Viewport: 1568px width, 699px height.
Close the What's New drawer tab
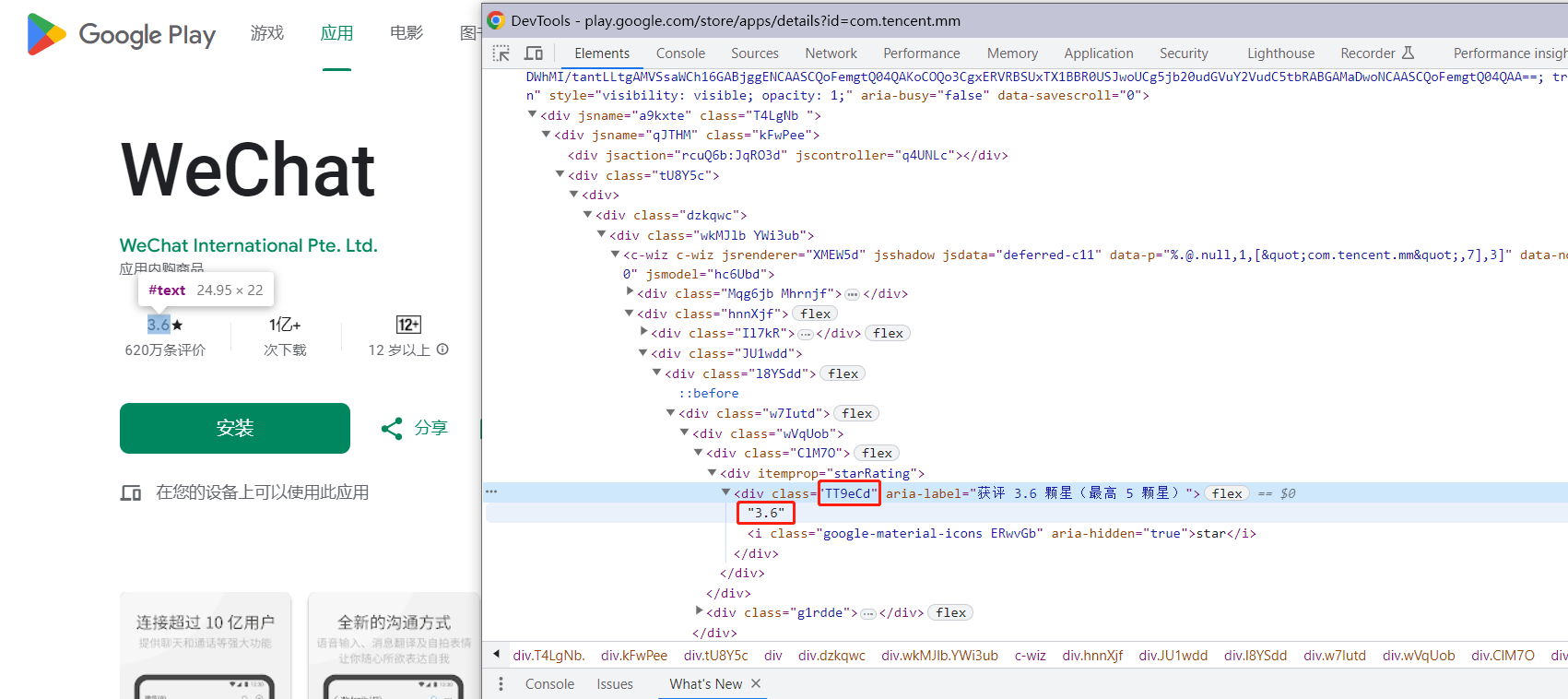756,683
